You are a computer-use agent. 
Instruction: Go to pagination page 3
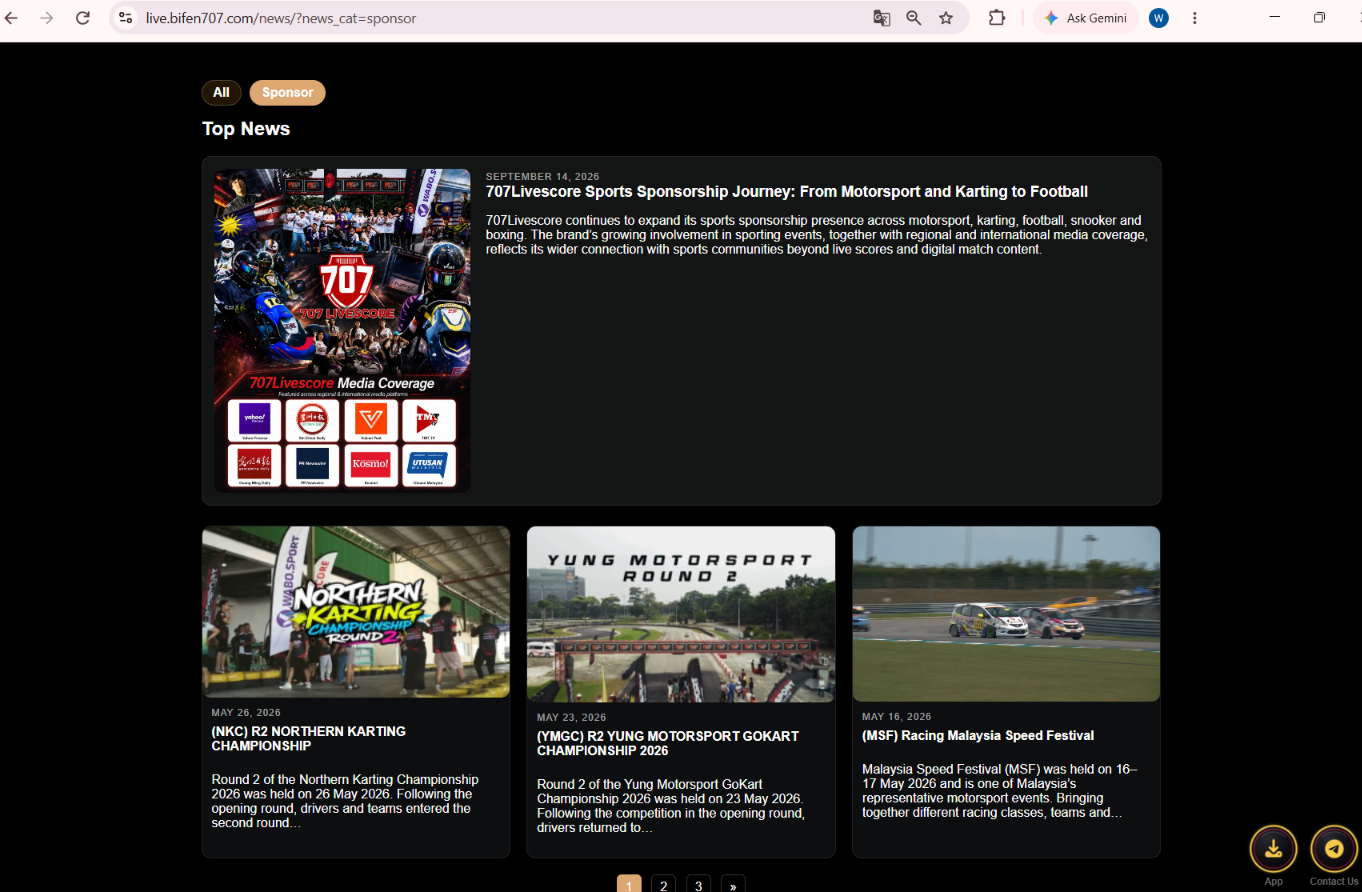(x=699, y=885)
